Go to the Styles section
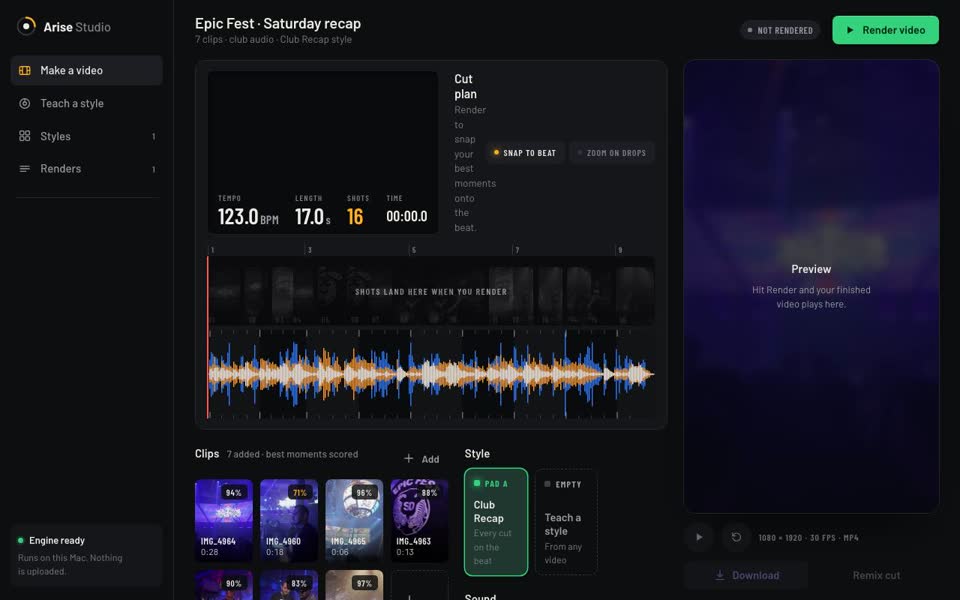This screenshot has height=600, width=960. coord(86,136)
